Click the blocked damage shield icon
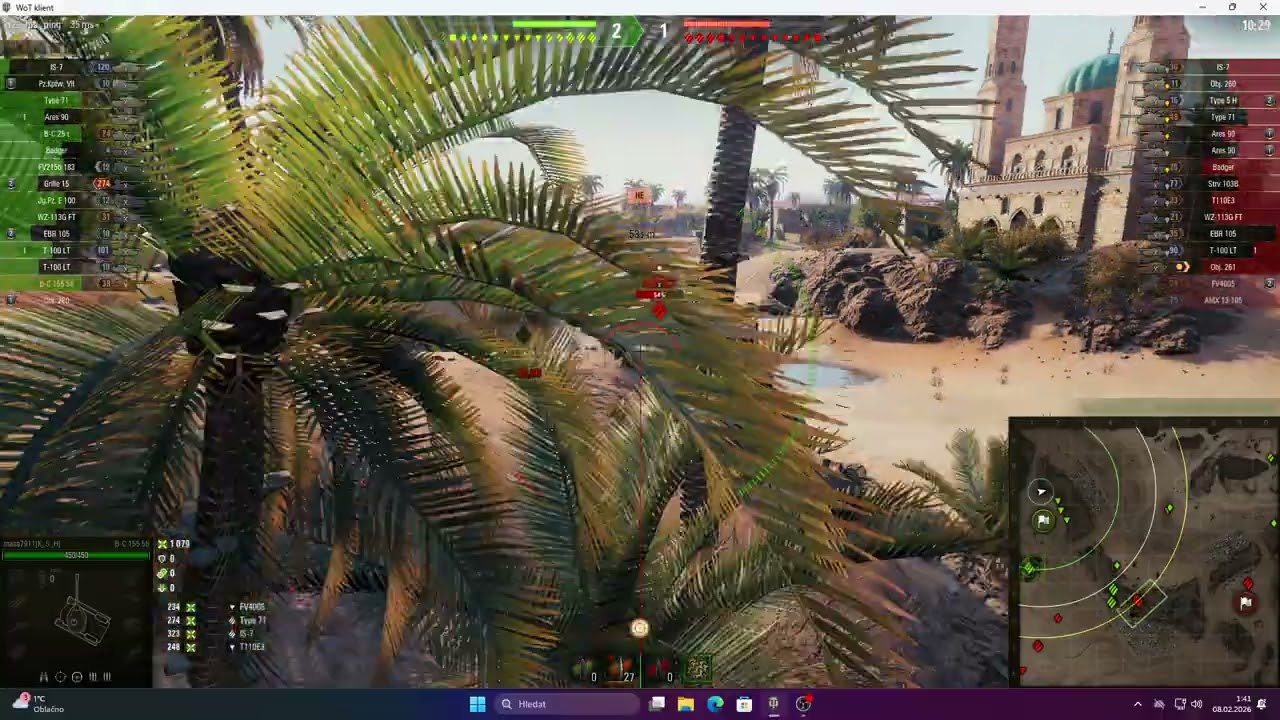Image resolution: width=1280 pixels, height=720 pixels. (x=162, y=559)
